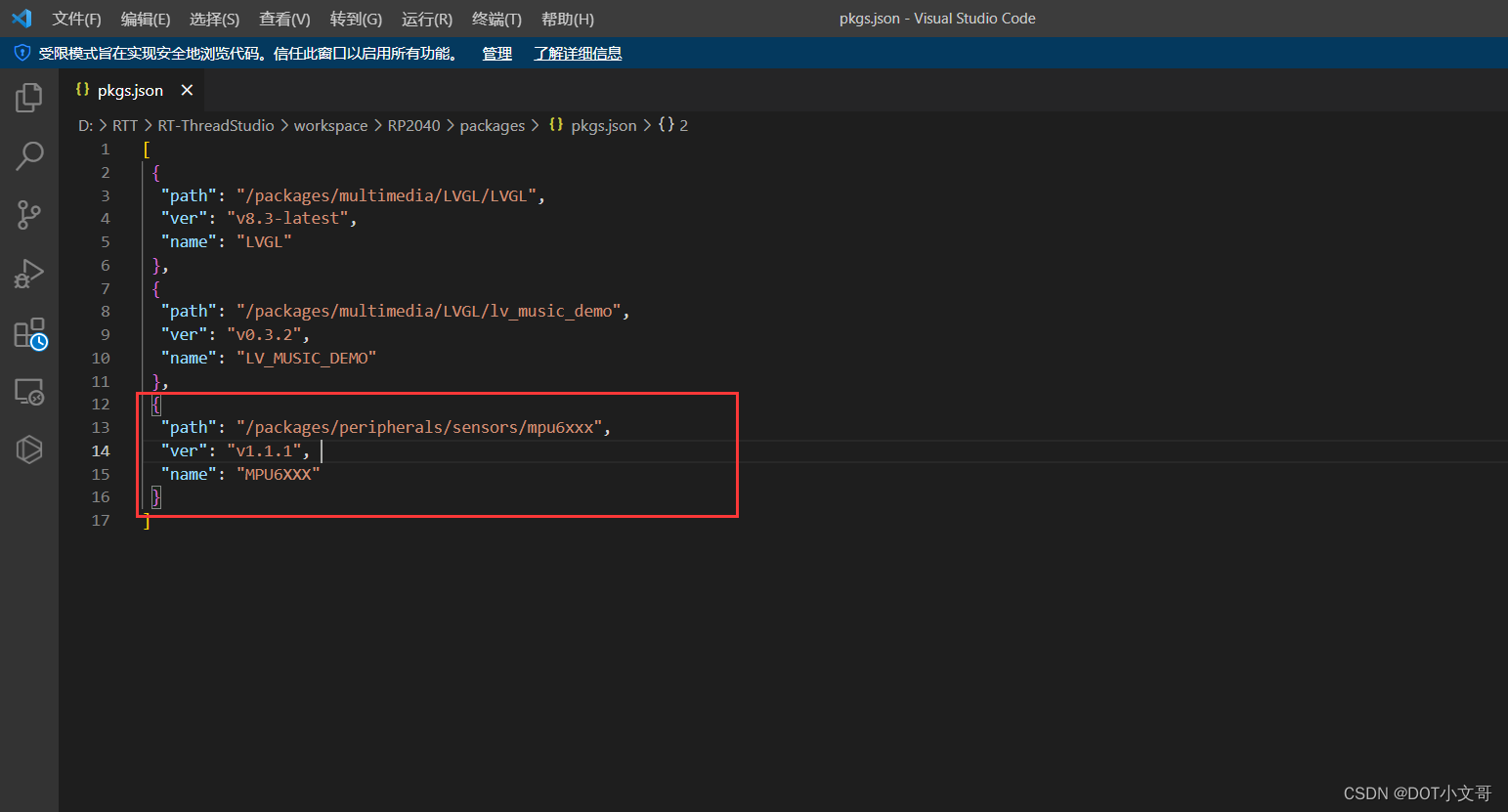
Task: Click the restricted mode shield icon
Action: 22,53
